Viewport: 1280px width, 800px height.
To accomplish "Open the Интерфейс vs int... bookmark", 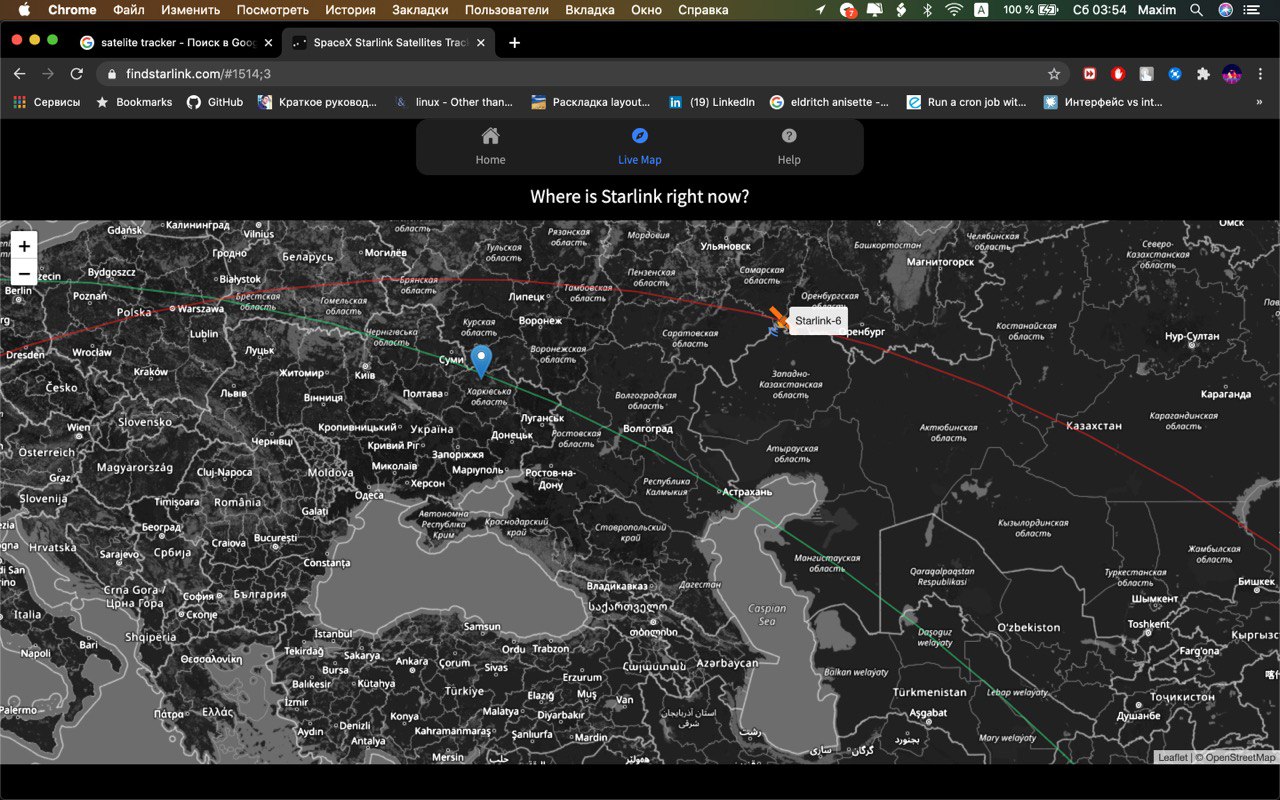I will [x=1103, y=102].
